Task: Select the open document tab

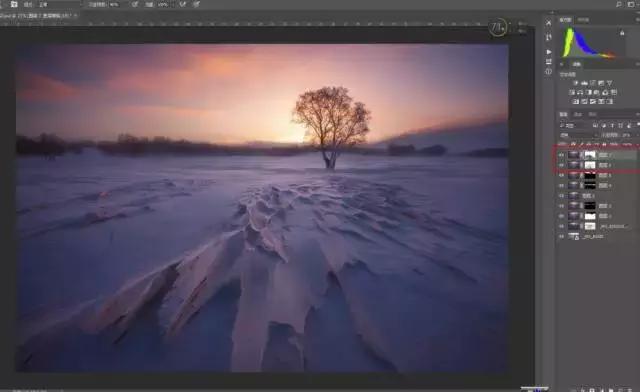Action: click(36, 16)
